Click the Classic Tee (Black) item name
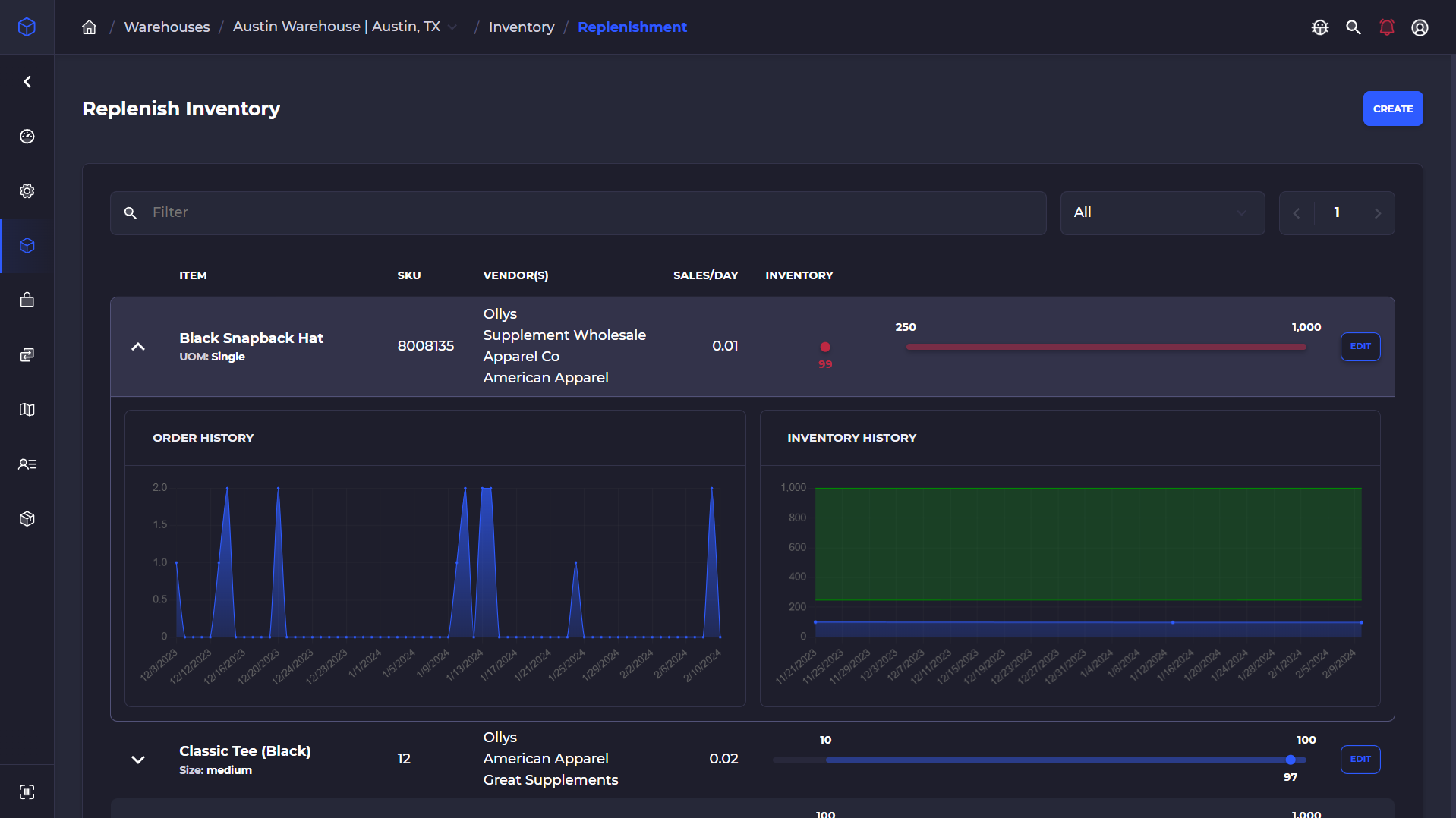The image size is (1456, 818). pos(245,751)
